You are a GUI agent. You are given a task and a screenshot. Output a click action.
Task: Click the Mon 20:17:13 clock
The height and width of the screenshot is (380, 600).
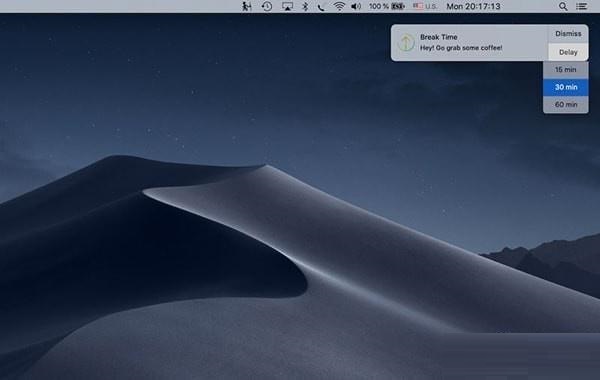point(473,6)
